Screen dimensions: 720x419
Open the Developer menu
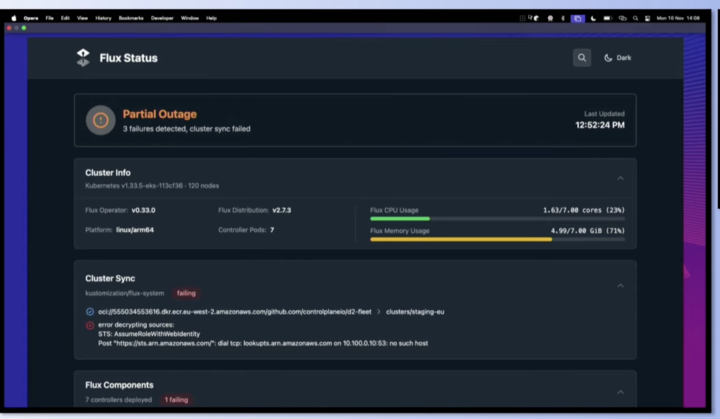click(163, 17)
